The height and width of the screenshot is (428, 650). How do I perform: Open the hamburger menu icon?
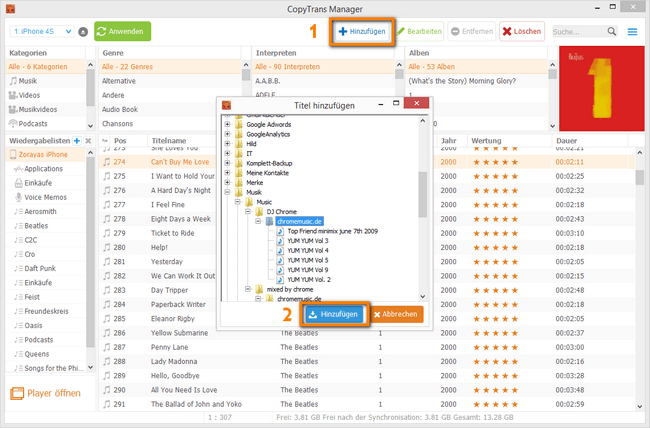point(632,32)
